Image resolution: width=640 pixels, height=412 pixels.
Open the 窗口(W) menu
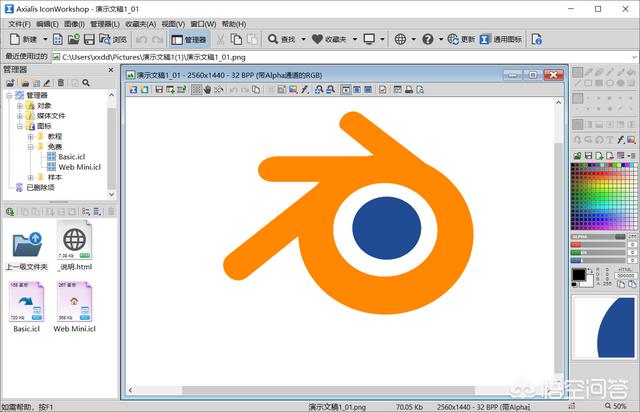(x=203, y=24)
